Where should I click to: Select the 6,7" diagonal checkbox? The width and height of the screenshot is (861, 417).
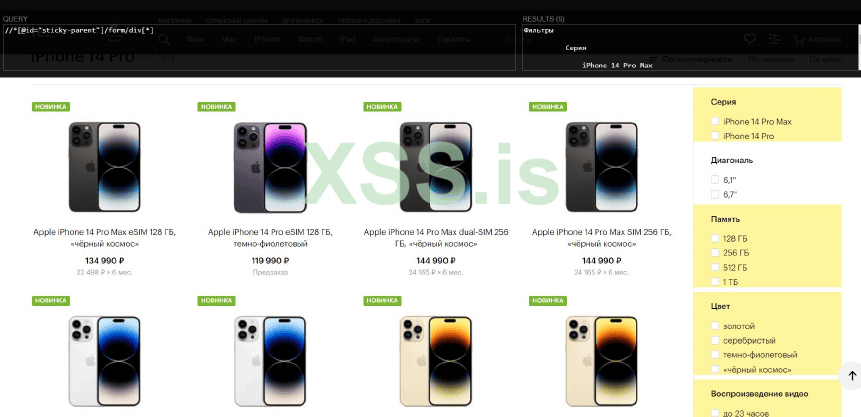715,194
